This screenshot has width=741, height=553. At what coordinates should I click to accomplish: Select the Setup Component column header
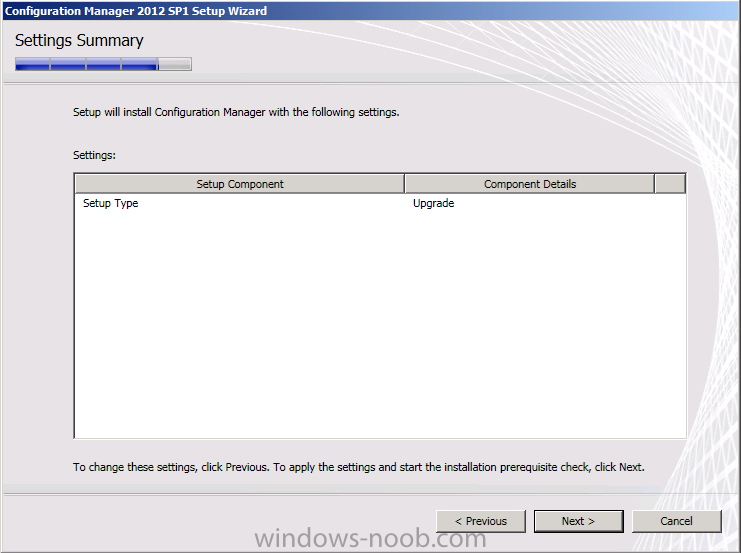[x=240, y=184]
